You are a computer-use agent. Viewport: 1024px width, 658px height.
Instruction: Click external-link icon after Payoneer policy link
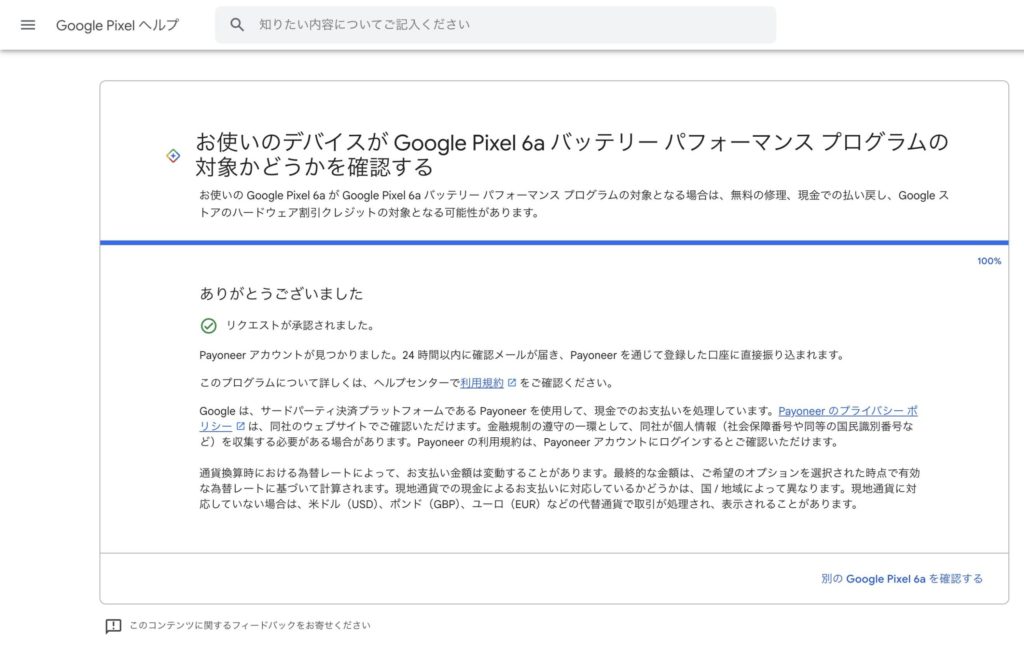tap(240, 426)
